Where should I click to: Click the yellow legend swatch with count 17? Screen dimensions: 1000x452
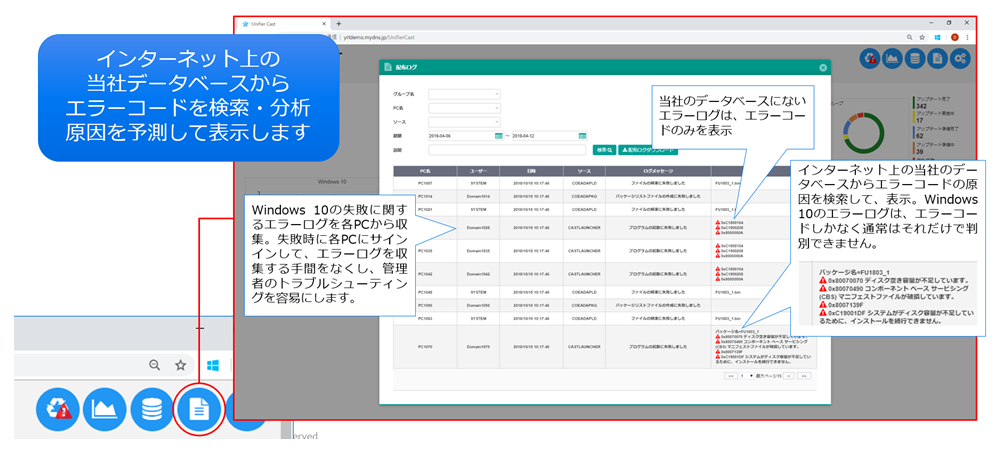[914, 118]
